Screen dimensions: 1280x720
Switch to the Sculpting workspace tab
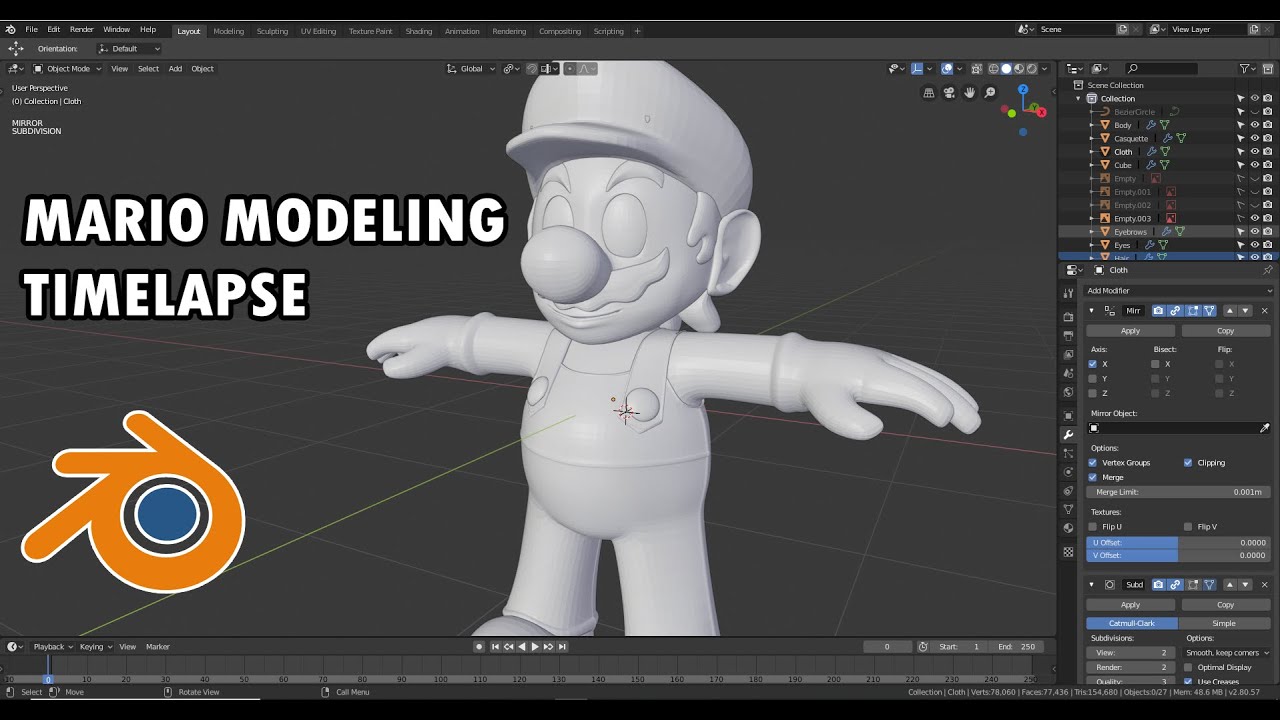click(272, 31)
